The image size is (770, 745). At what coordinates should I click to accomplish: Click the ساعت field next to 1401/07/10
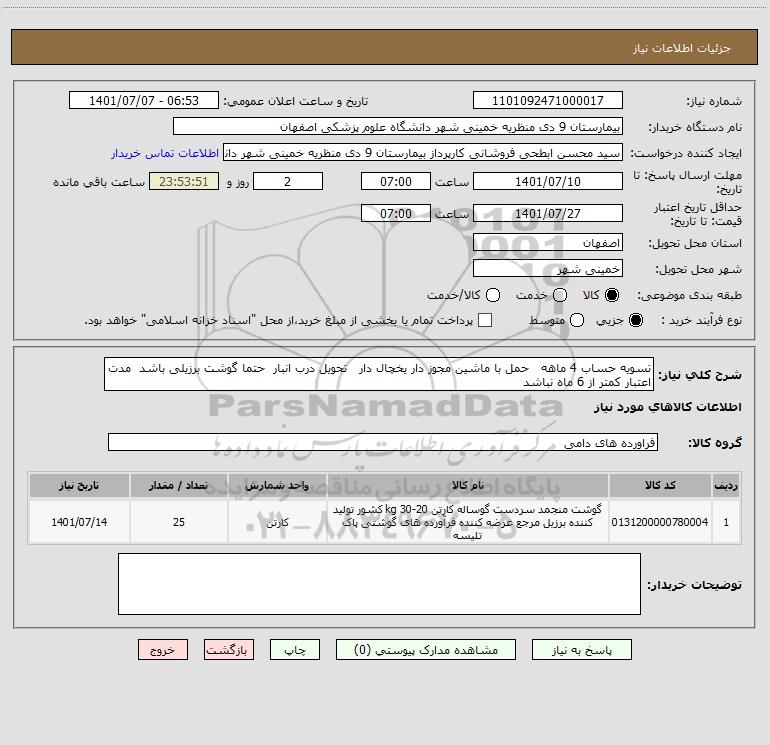click(396, 181)
